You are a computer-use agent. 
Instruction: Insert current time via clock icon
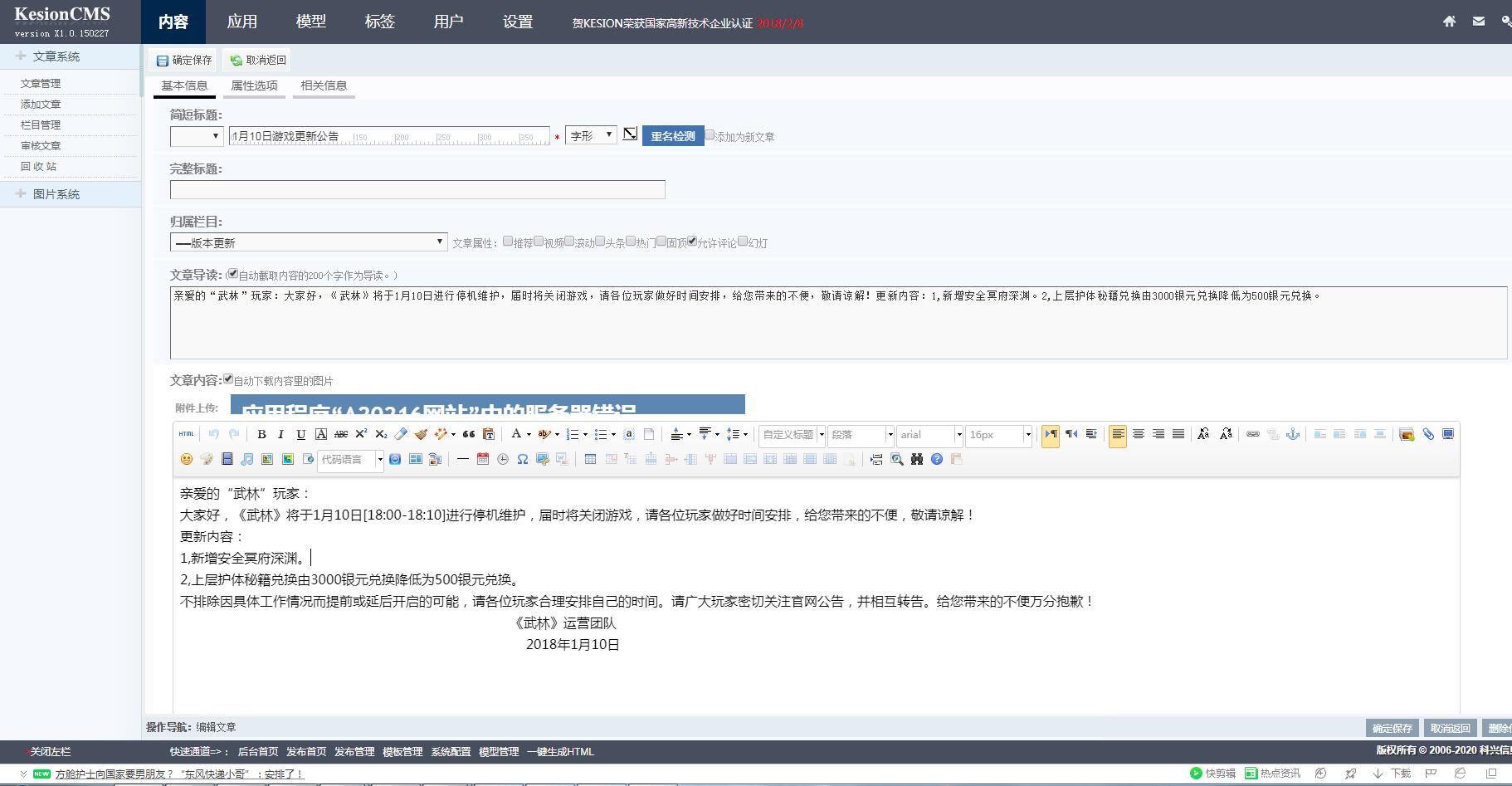tap(503, 459)
